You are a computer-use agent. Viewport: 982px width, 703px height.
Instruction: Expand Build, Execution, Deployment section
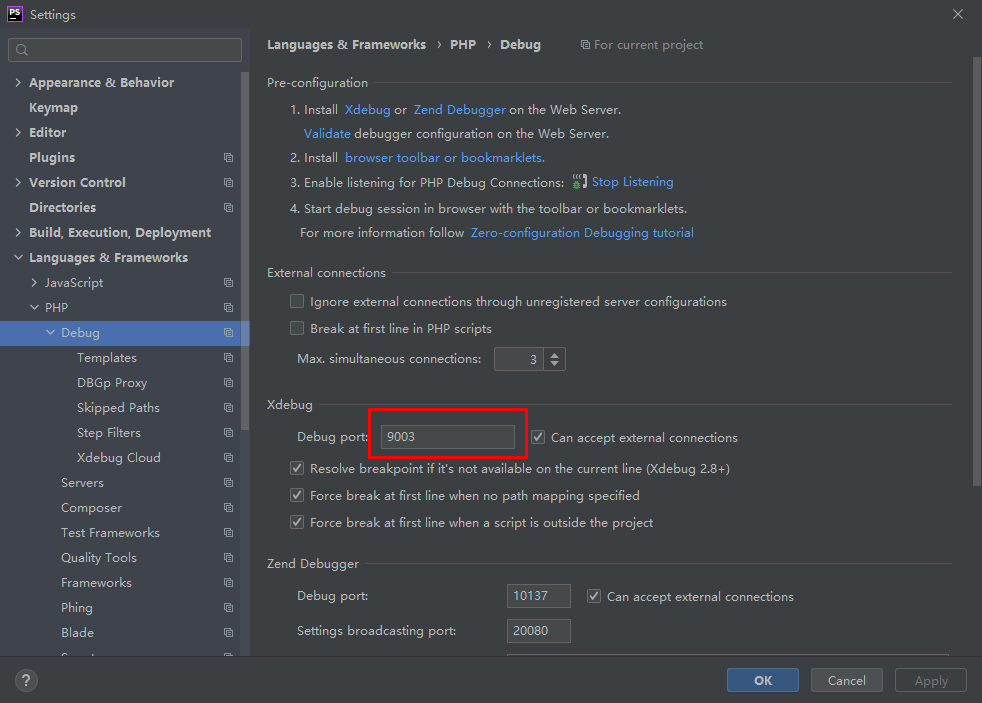click(x=18, y=233)
